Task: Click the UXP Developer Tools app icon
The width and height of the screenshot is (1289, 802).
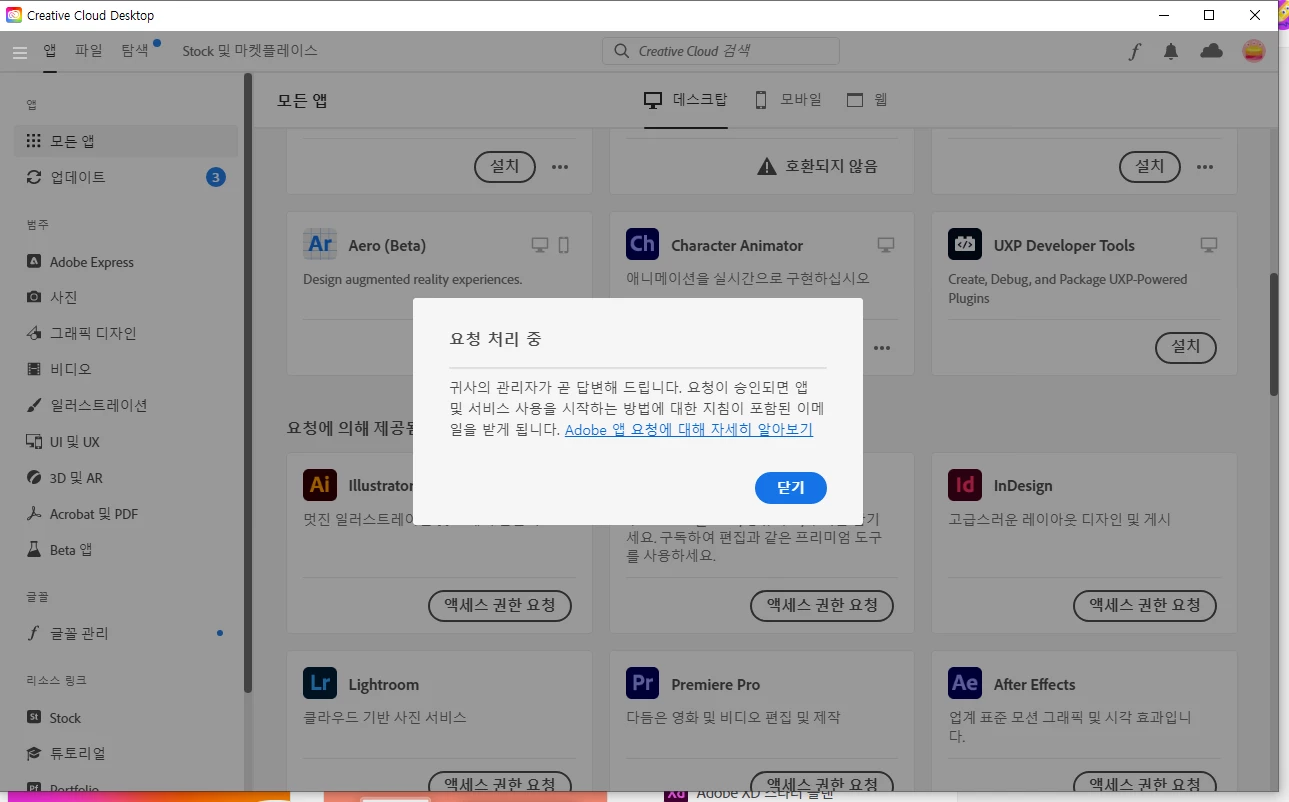Action: click(x=965, y=244)
